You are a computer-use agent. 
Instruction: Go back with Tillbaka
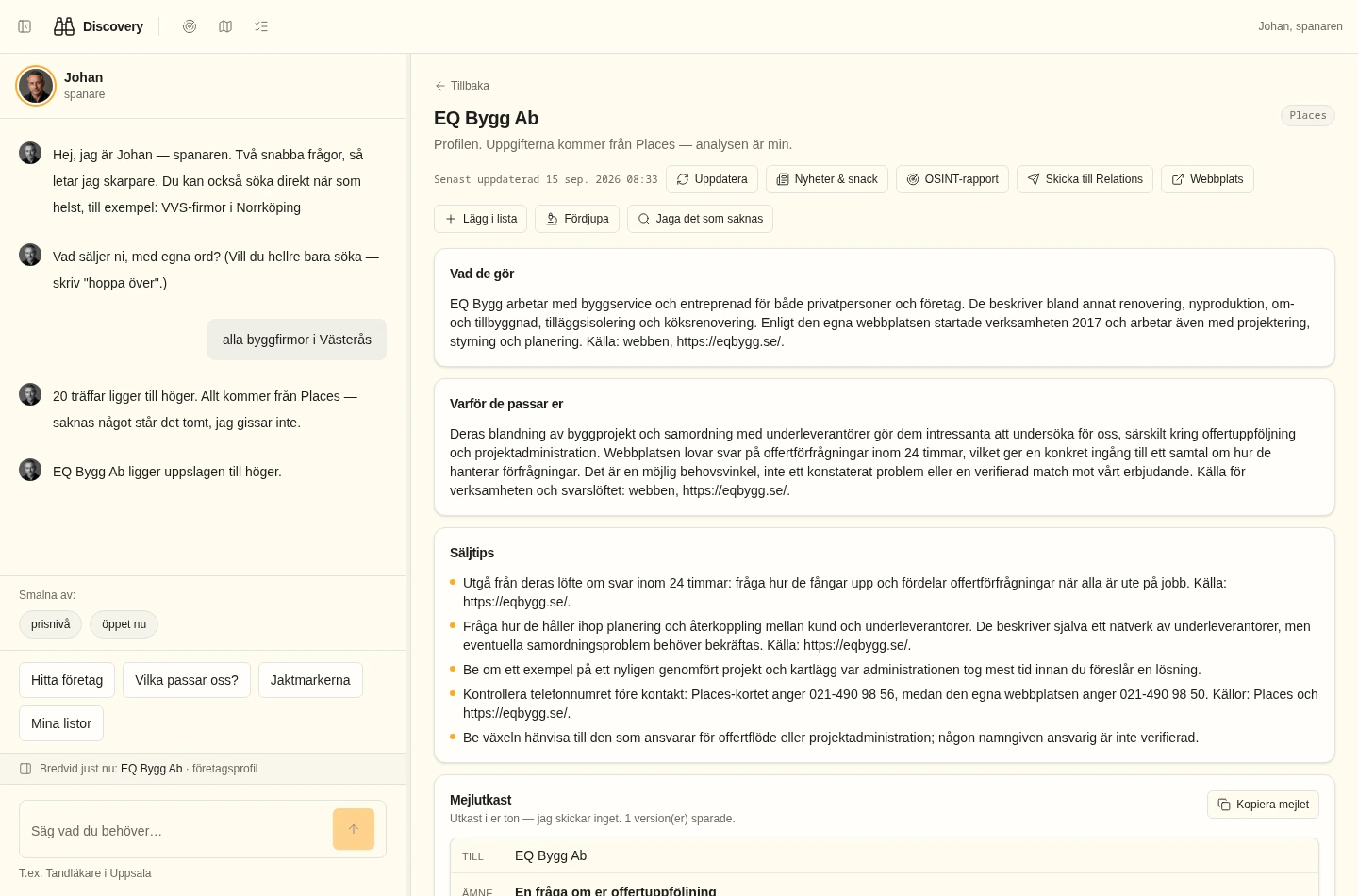[x=462, y=86]
